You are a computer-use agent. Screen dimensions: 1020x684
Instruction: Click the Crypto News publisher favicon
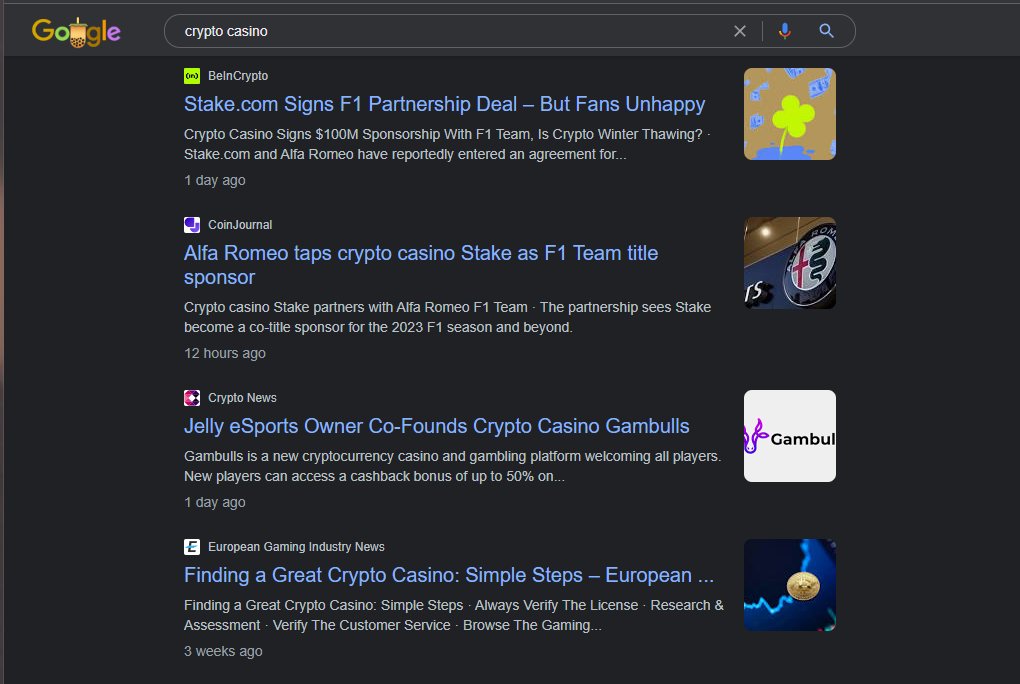tap(192, 397)
